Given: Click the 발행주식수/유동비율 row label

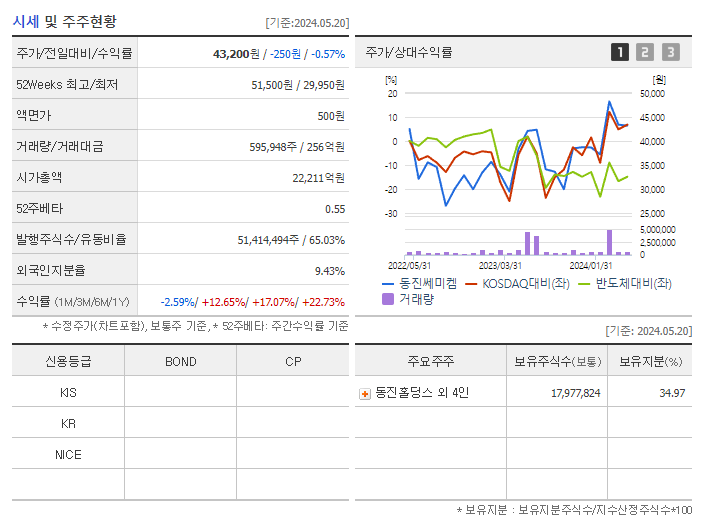Looking at the screenshot, I should tap(71, 239).
